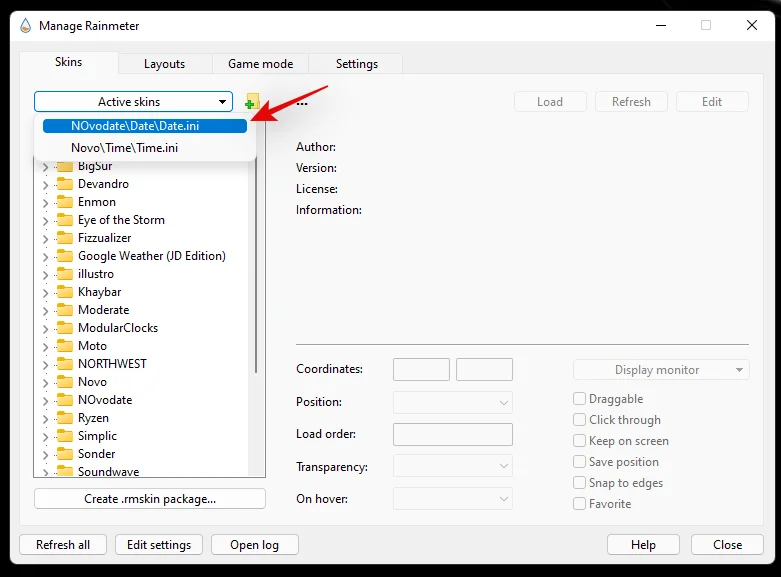The image size is (781, 577).
Task: Click the illustro folder icon
Action: (x=65, y=274)
